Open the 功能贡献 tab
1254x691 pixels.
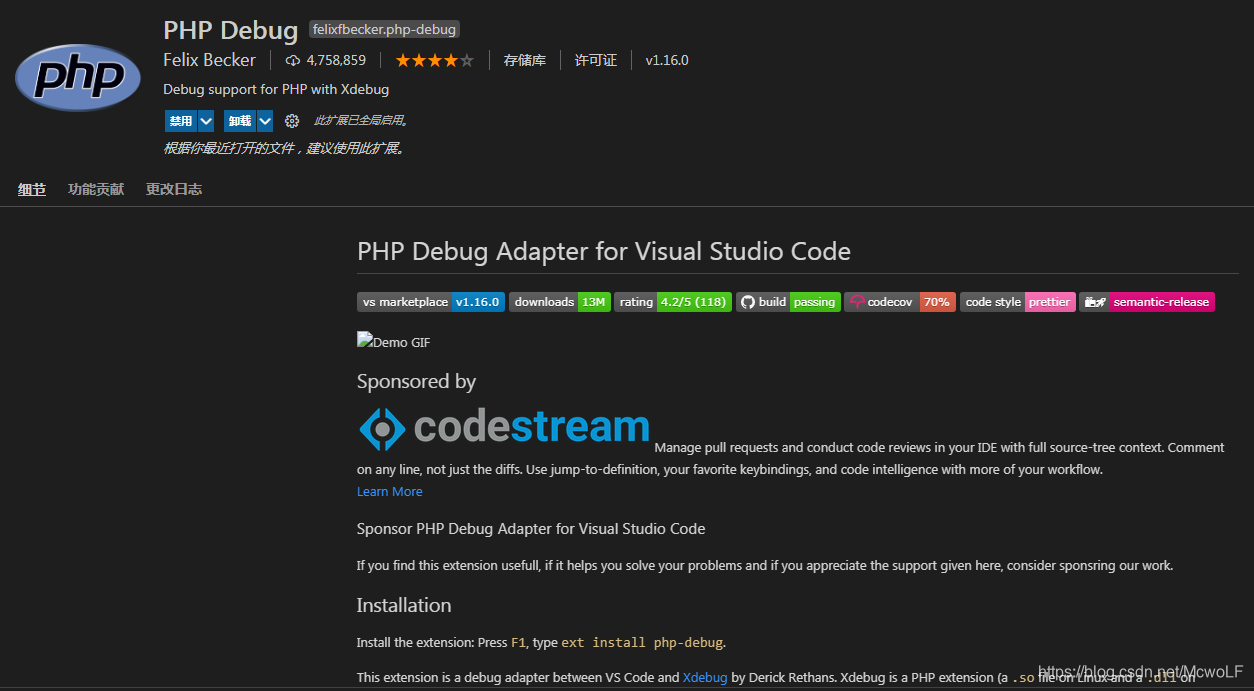click(96, 189)
